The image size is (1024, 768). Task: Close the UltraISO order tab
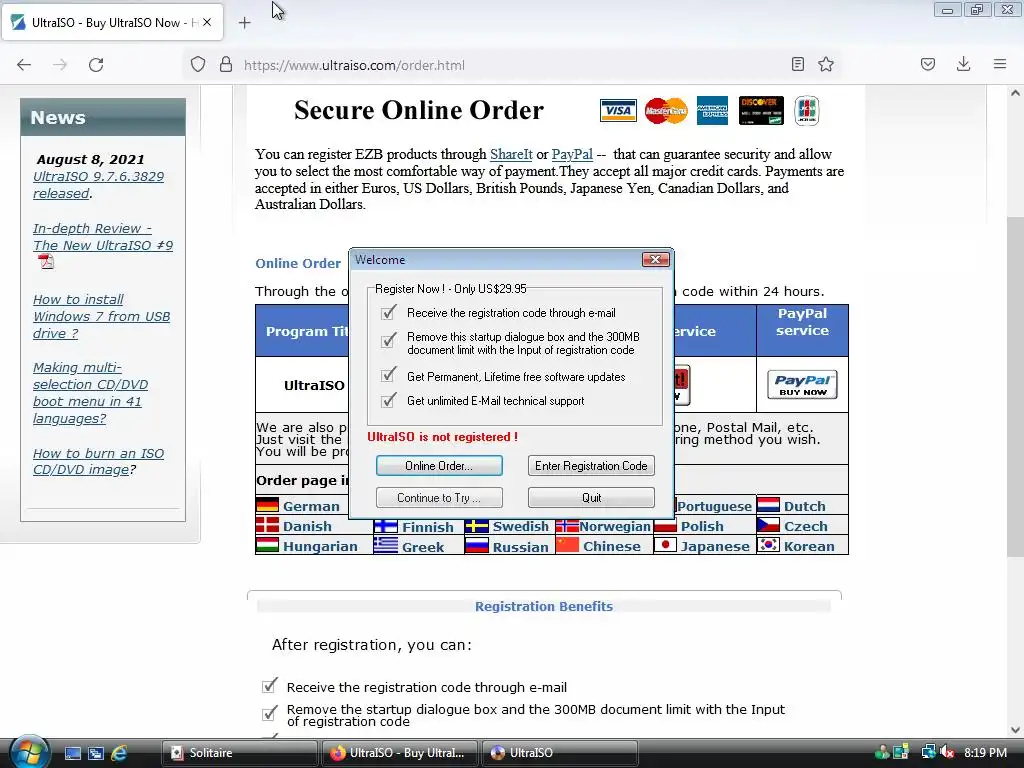(207, 22)
